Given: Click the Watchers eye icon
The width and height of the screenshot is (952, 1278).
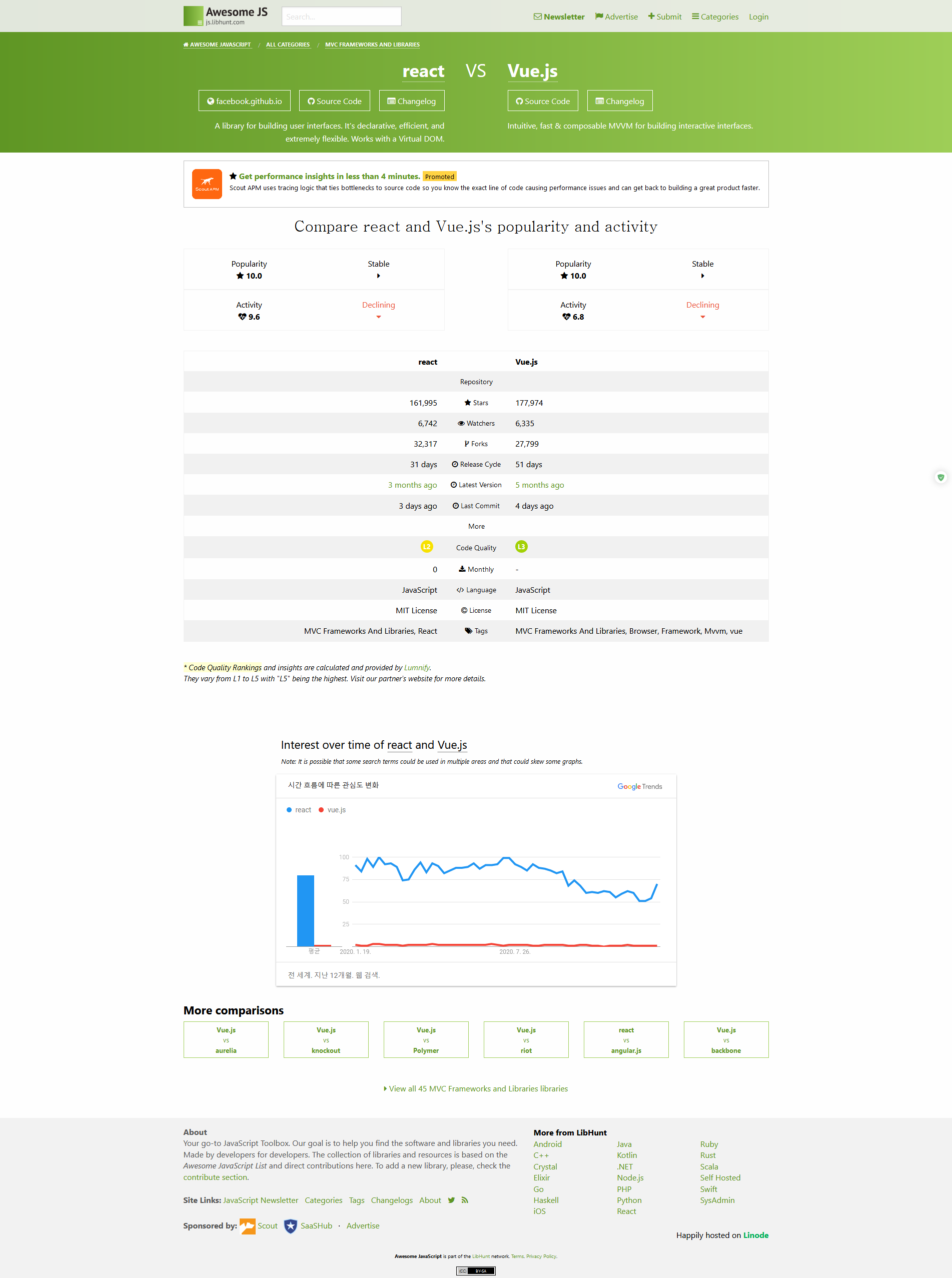Looking at the screenshot, I should click(461, 424).
